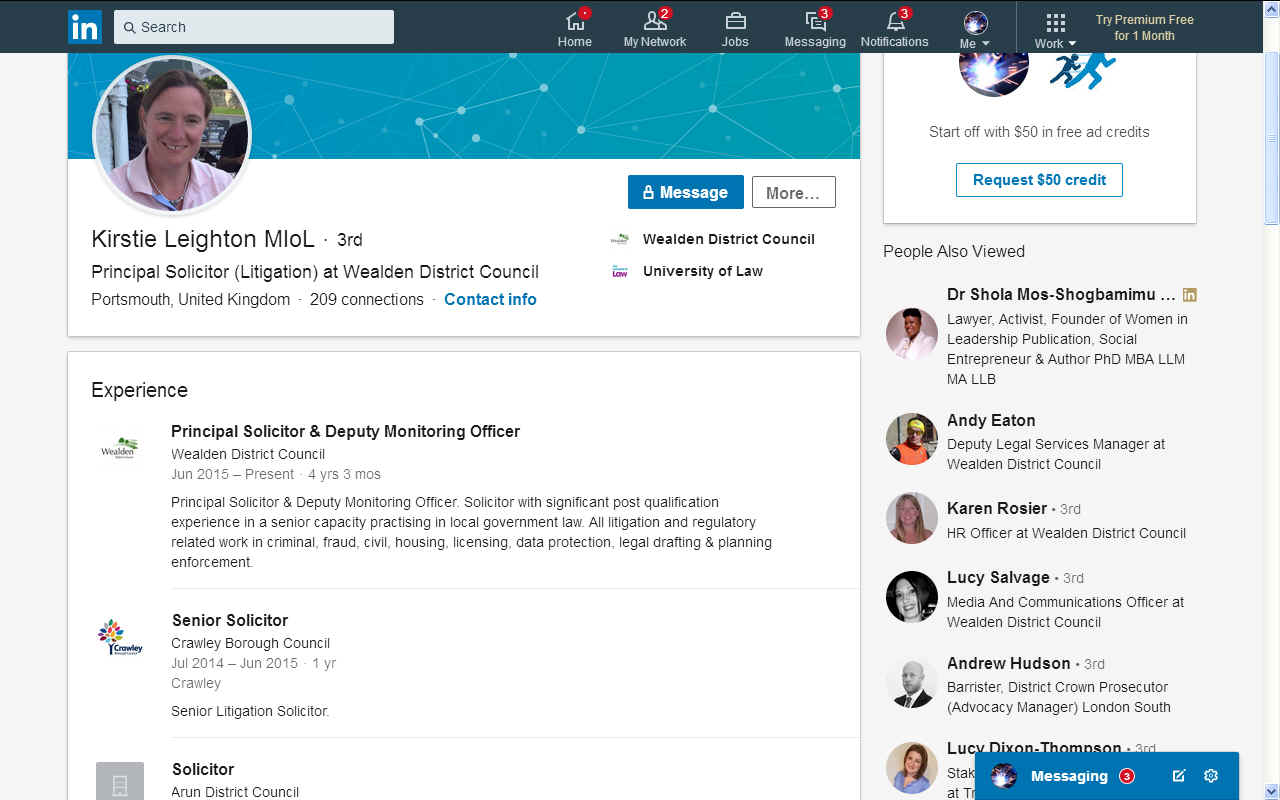The image size is (1280, 800).
Task: Open Andrew Hudson's profile
Action: click(1009, 663)
